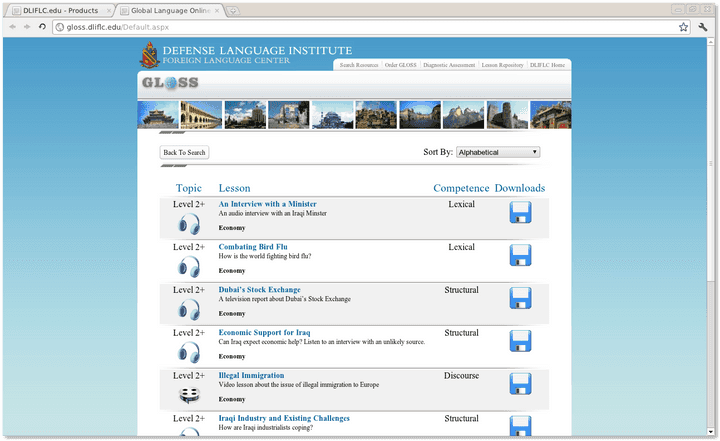
Task: Open the Diagnostic Assessment nav item
Action: [449, 65]
